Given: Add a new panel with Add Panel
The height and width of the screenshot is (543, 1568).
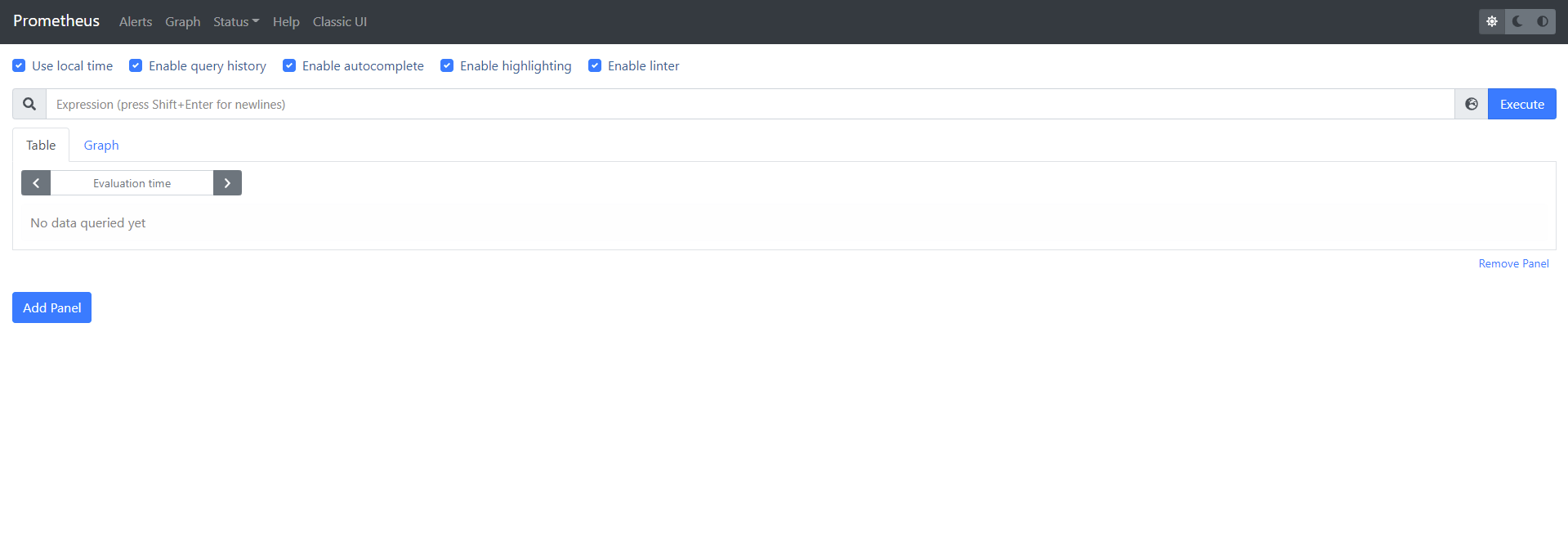Looking at the screenshot, I should pos(51,307).
